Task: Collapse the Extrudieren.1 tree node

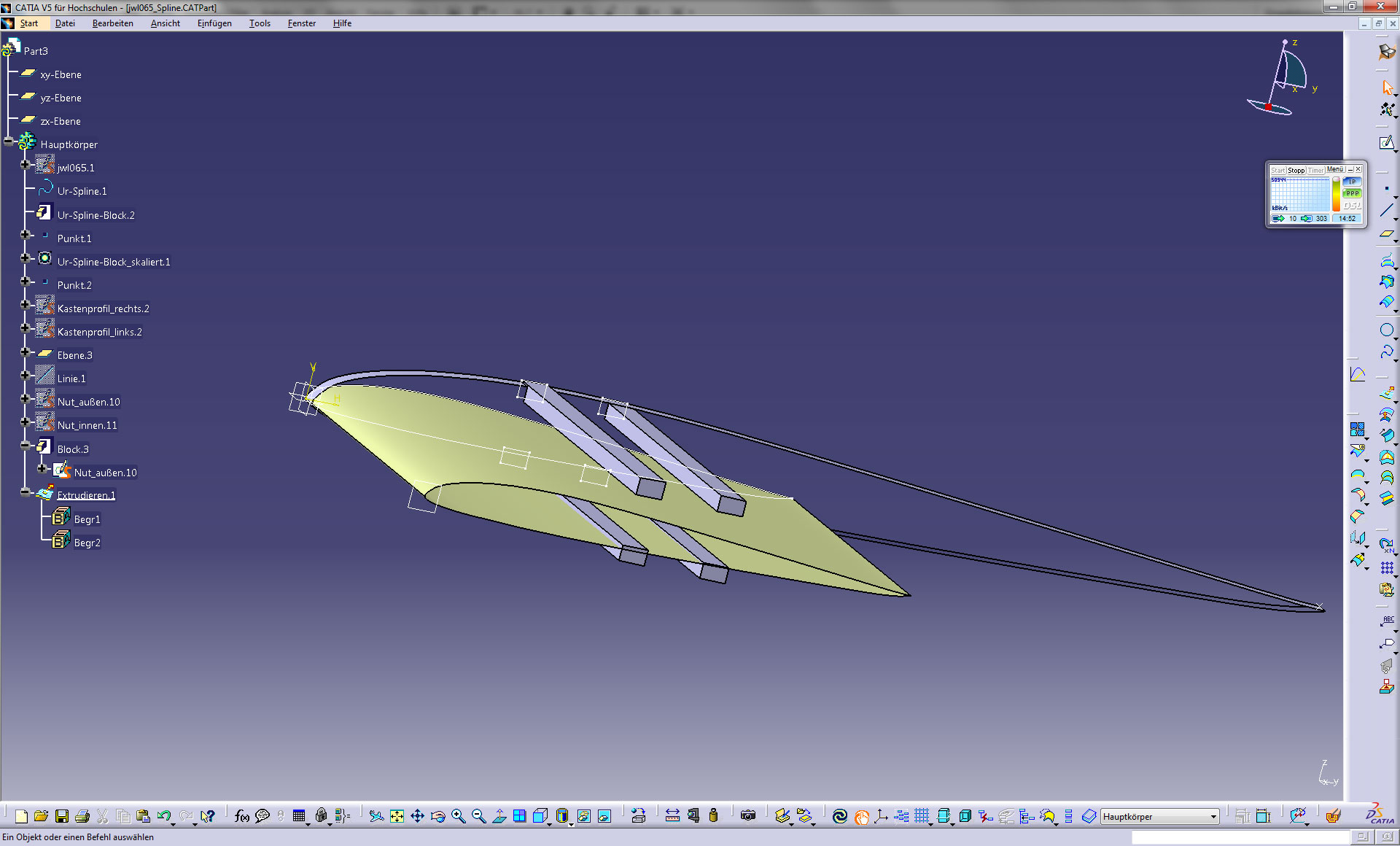Action: 26,492
